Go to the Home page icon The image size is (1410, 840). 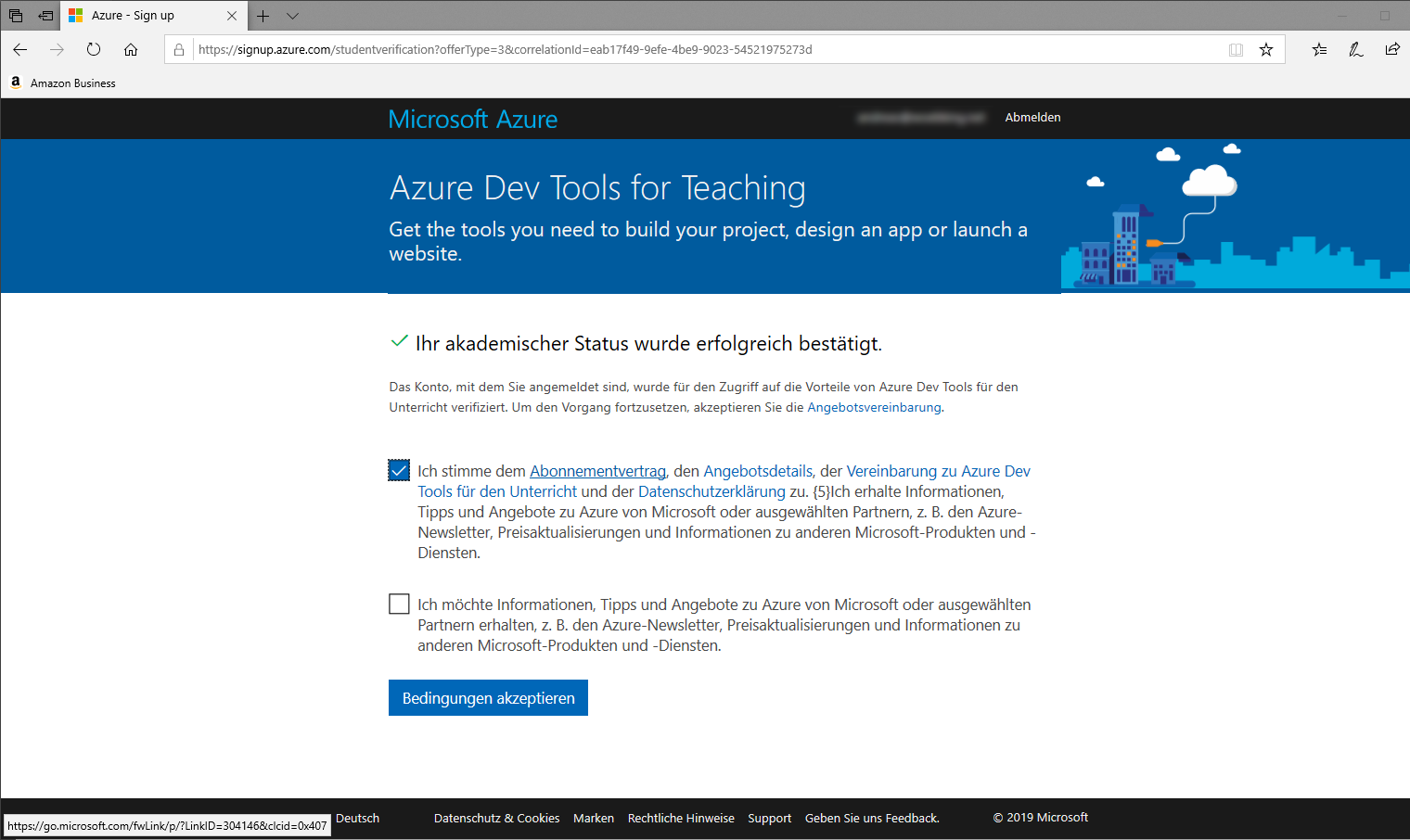(131, 50)
